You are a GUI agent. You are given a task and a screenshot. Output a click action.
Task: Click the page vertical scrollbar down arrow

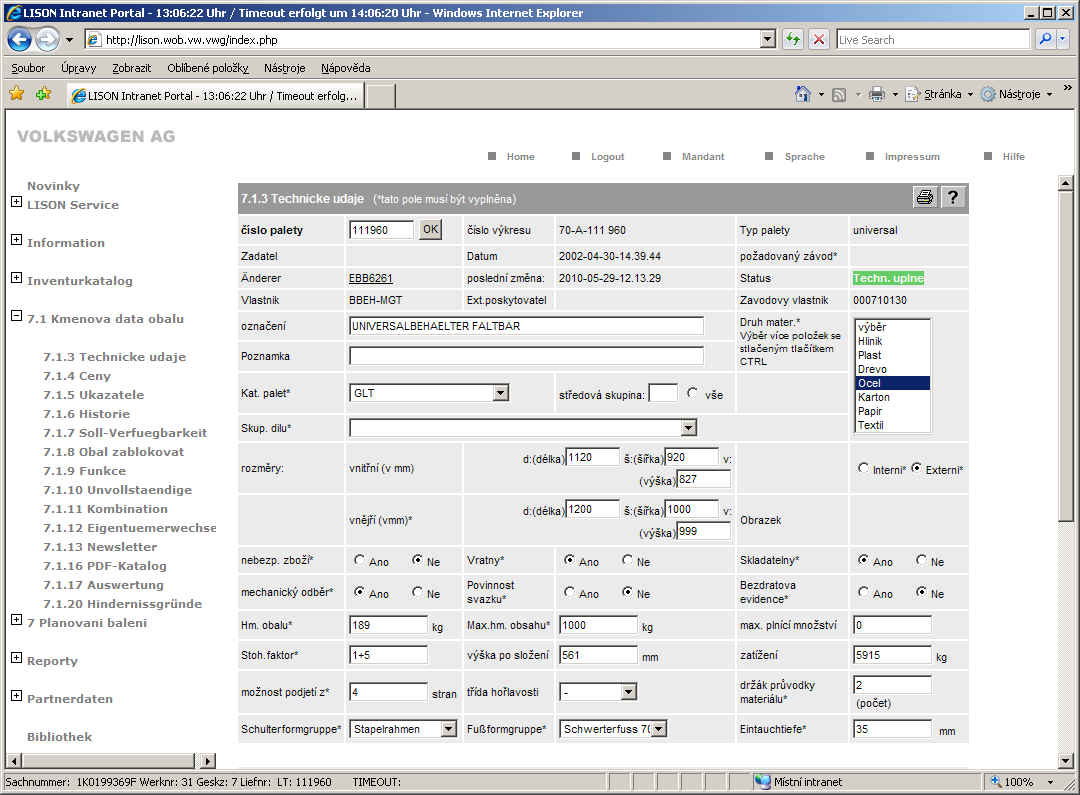pyautogui.click(x=1066, y=761)
